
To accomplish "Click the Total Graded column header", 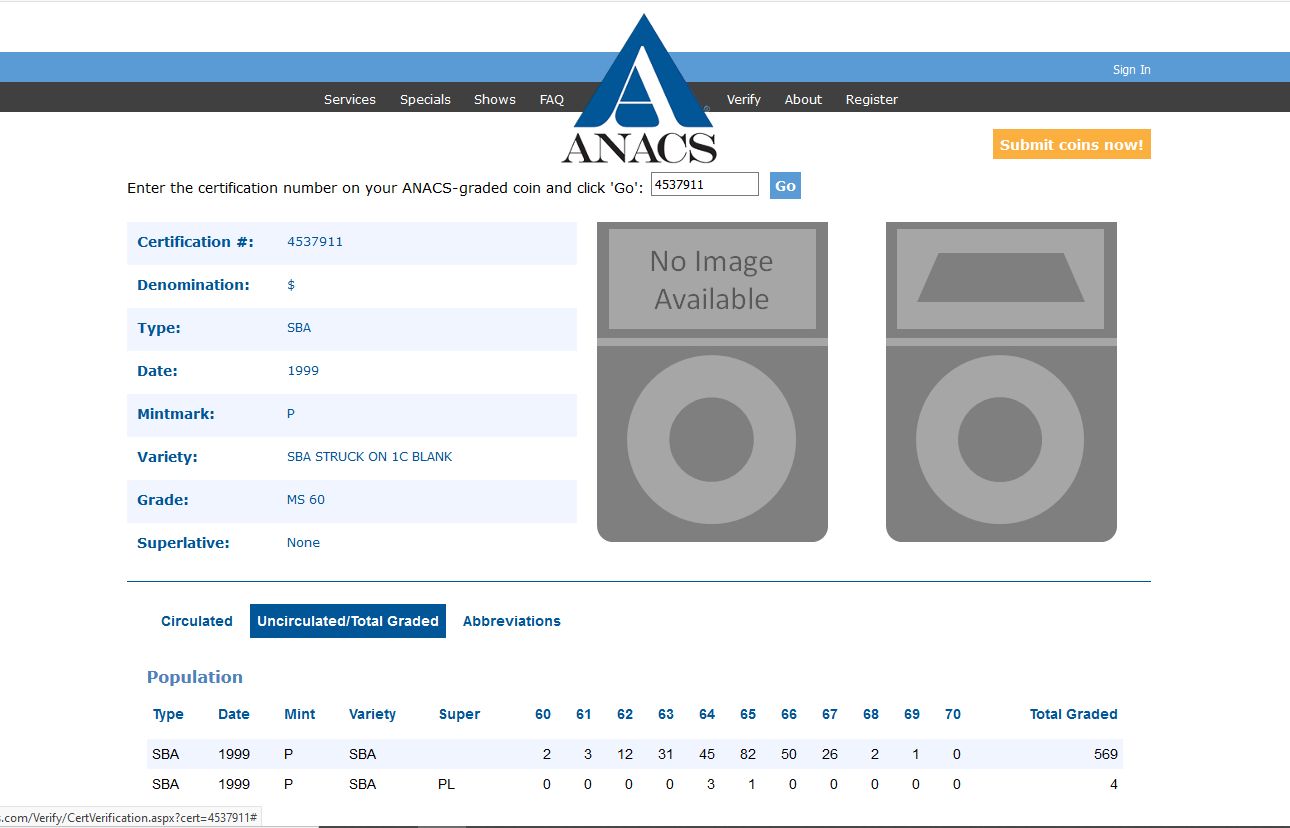I will [x=1074, y=714].
